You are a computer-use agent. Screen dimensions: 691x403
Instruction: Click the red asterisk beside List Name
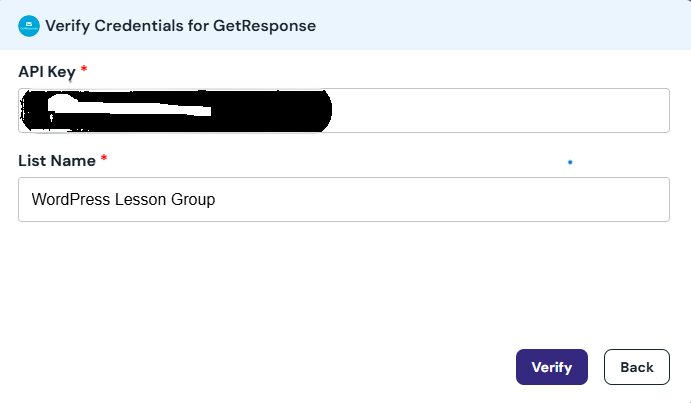coord(104,160)
